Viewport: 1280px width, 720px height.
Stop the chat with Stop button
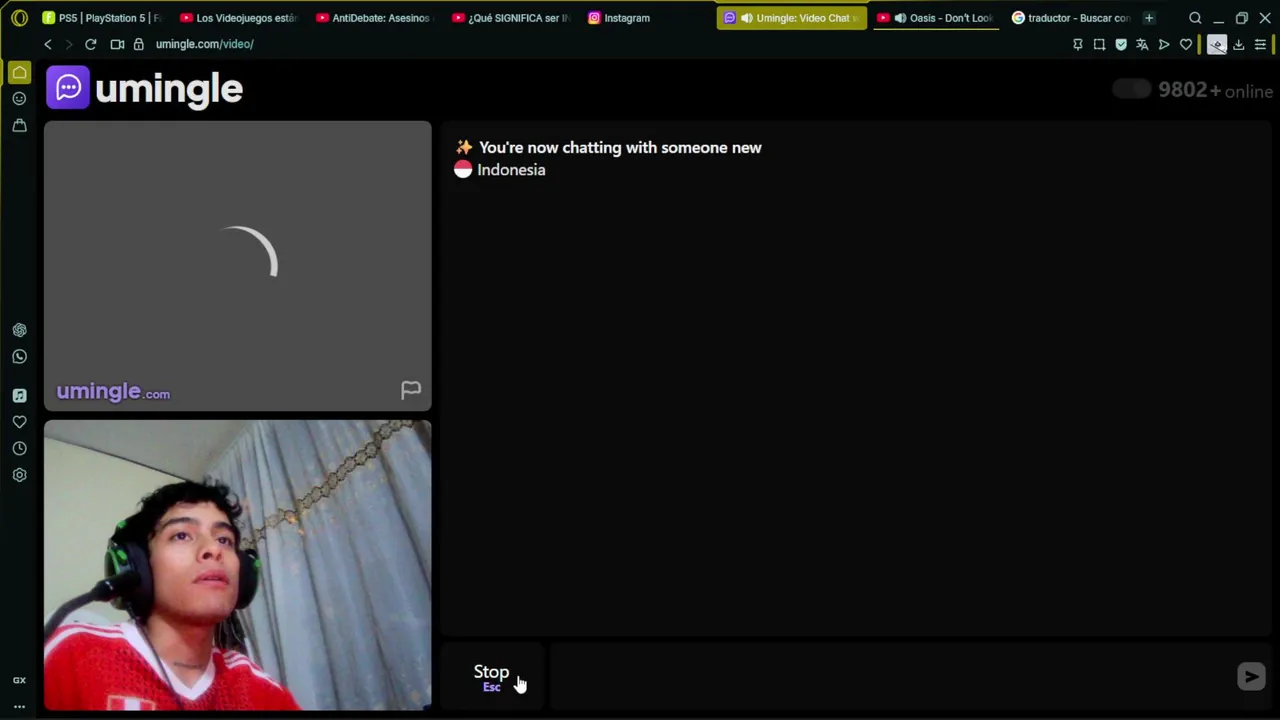(x=491, y=677)
